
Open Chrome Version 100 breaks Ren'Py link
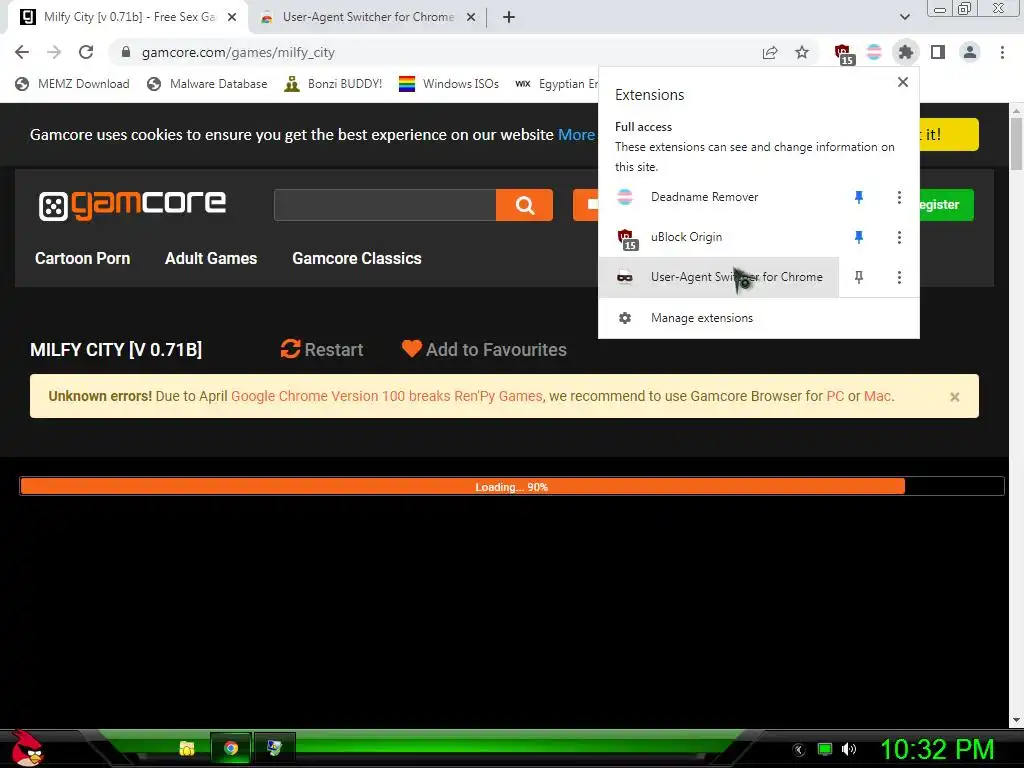tap(387, 396)
